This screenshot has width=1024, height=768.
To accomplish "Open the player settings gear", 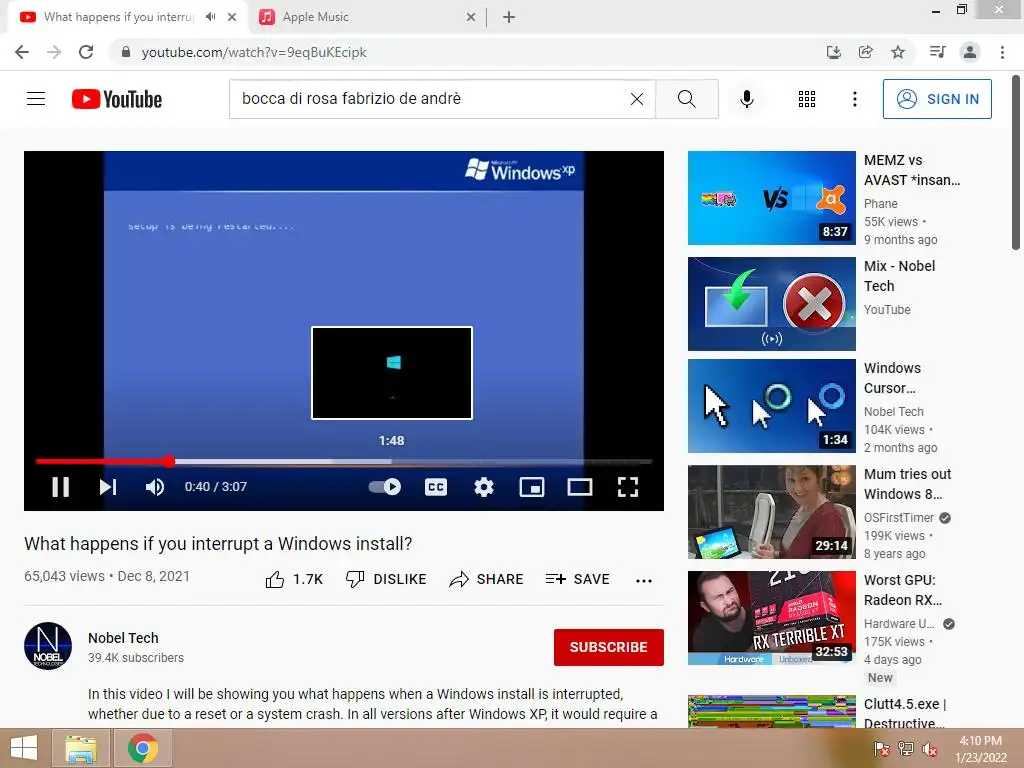I will click(484, 487).
